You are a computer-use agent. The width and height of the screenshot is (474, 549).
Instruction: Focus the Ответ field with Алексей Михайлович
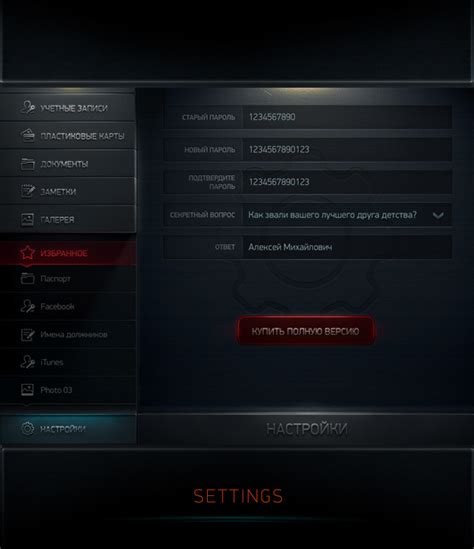click(x=347, y=247)
